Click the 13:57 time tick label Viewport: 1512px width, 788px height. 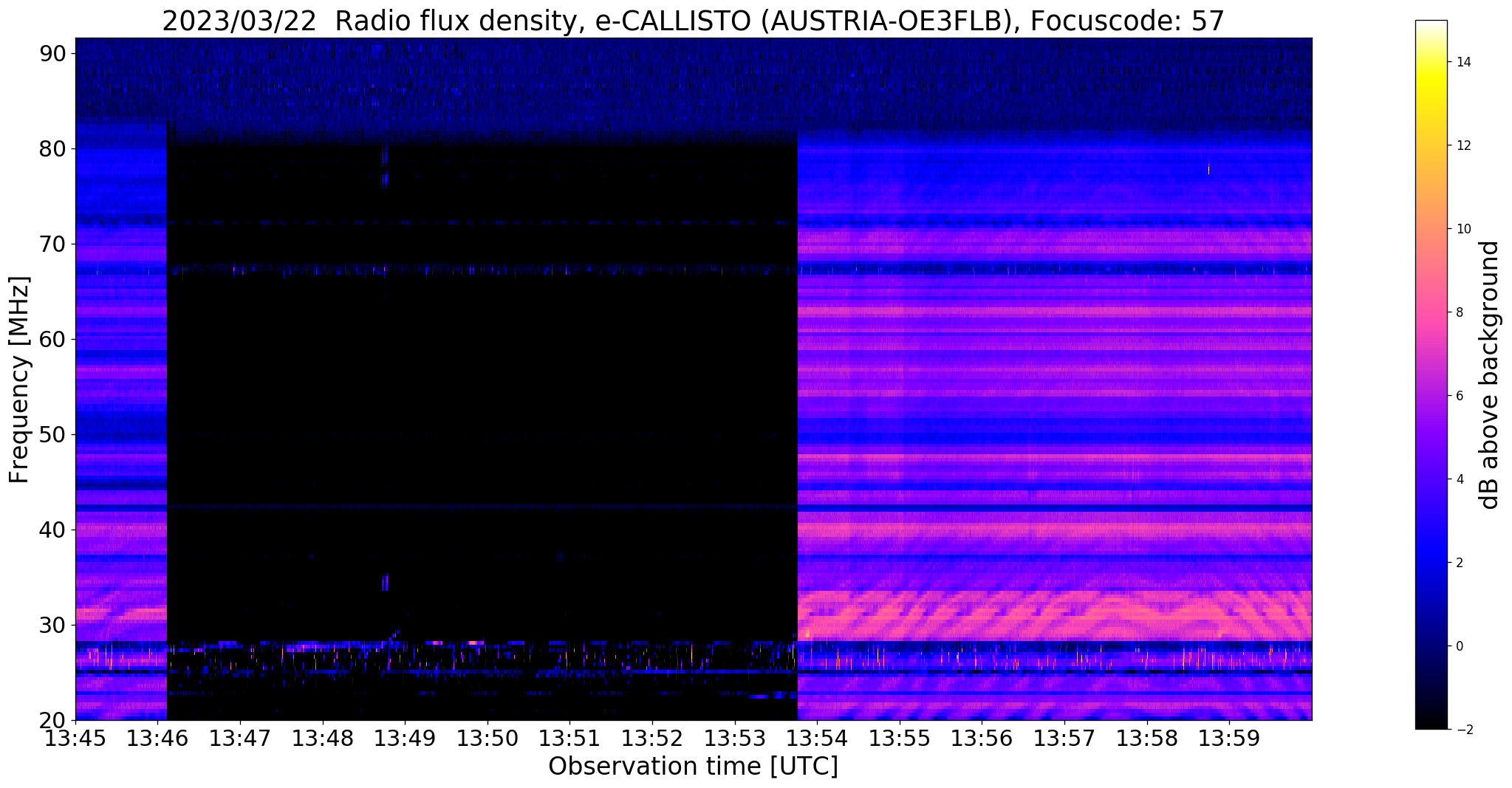click(x=1064, y=739)
